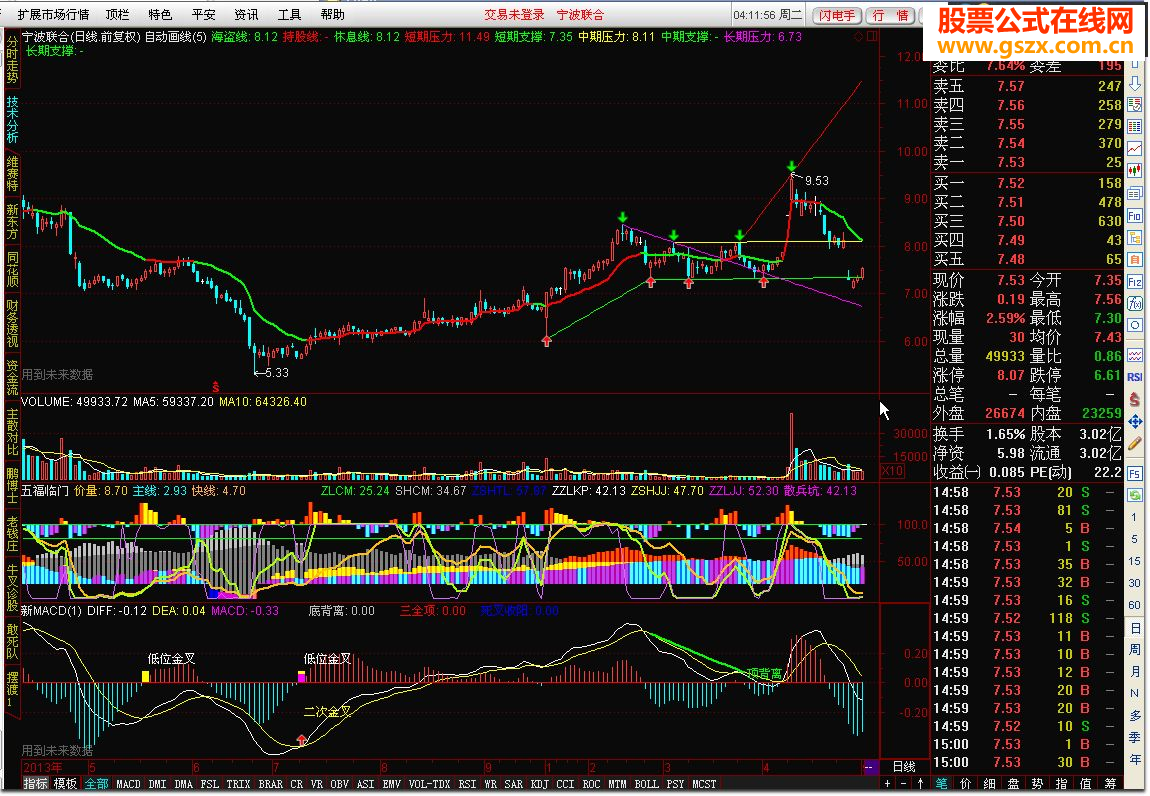The height and width of the screenshot is (796, 1150).
Task: Open the 特色 menu
Action: click(160, 15)
